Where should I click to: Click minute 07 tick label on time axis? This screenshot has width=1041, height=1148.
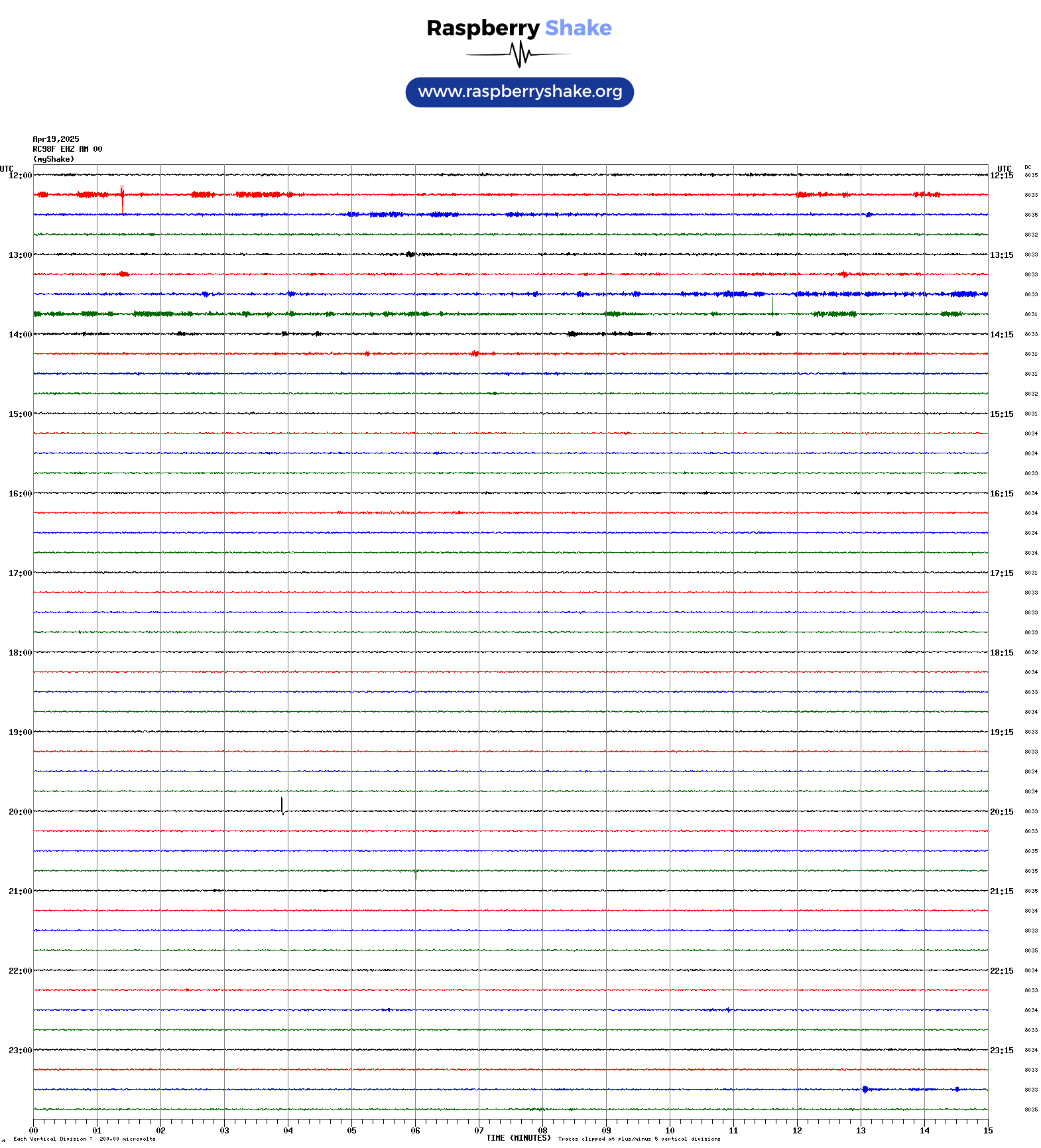(479, 1131)
